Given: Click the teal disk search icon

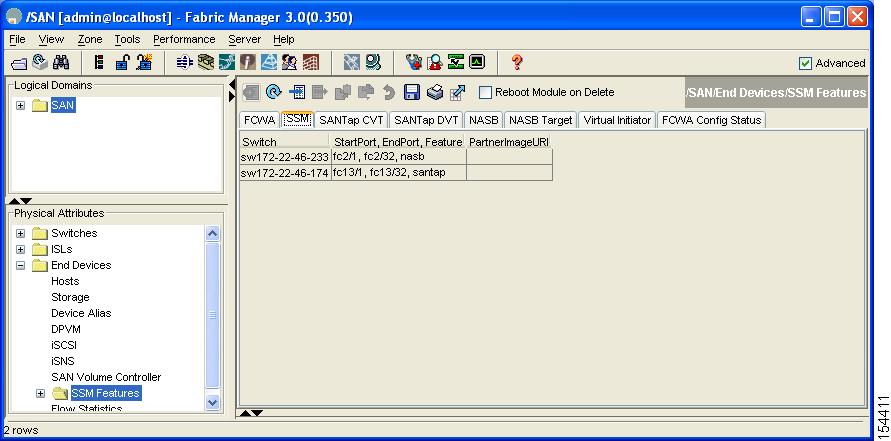Looking at the screenshot, I should coord(373,62).
